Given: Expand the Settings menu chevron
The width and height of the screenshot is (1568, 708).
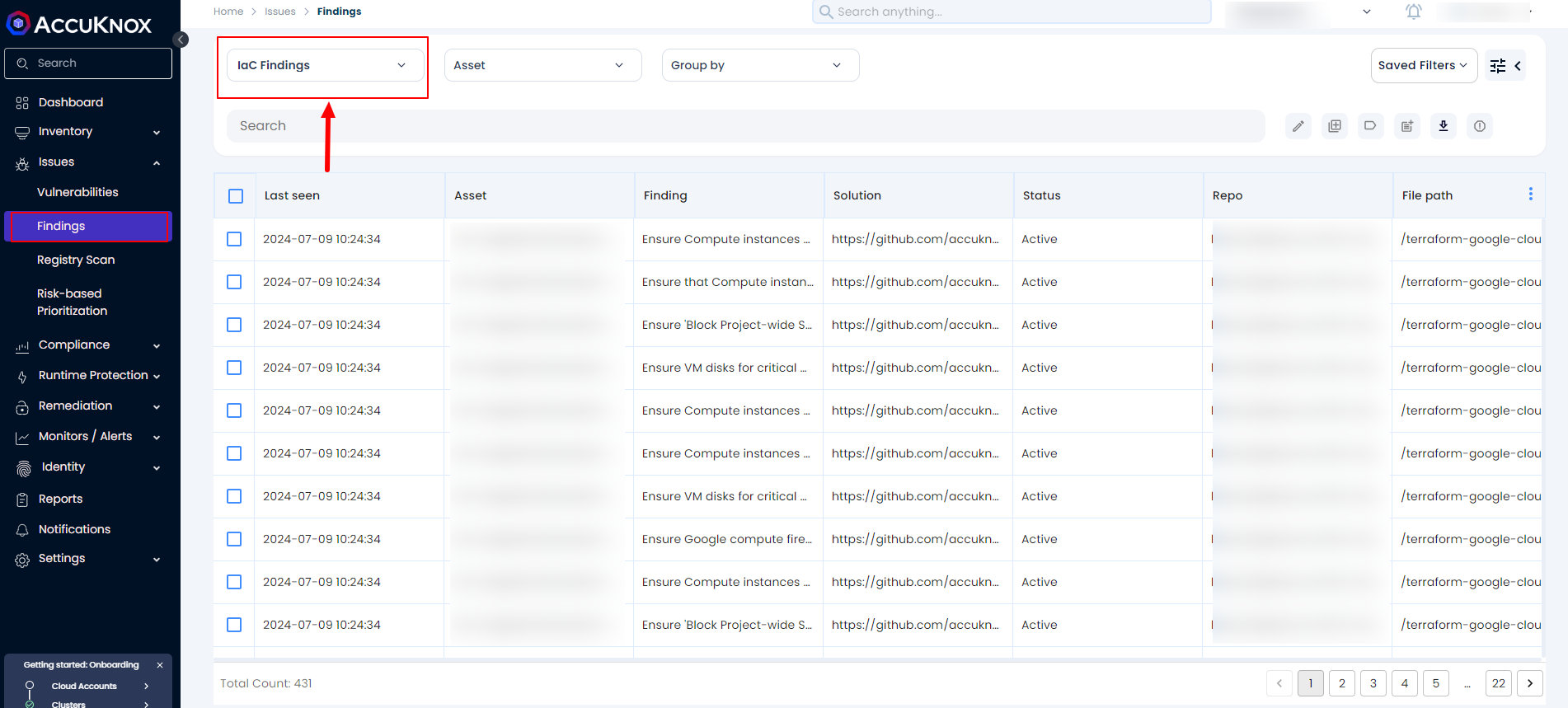Looking at the screenshot, I should point(157,560).
